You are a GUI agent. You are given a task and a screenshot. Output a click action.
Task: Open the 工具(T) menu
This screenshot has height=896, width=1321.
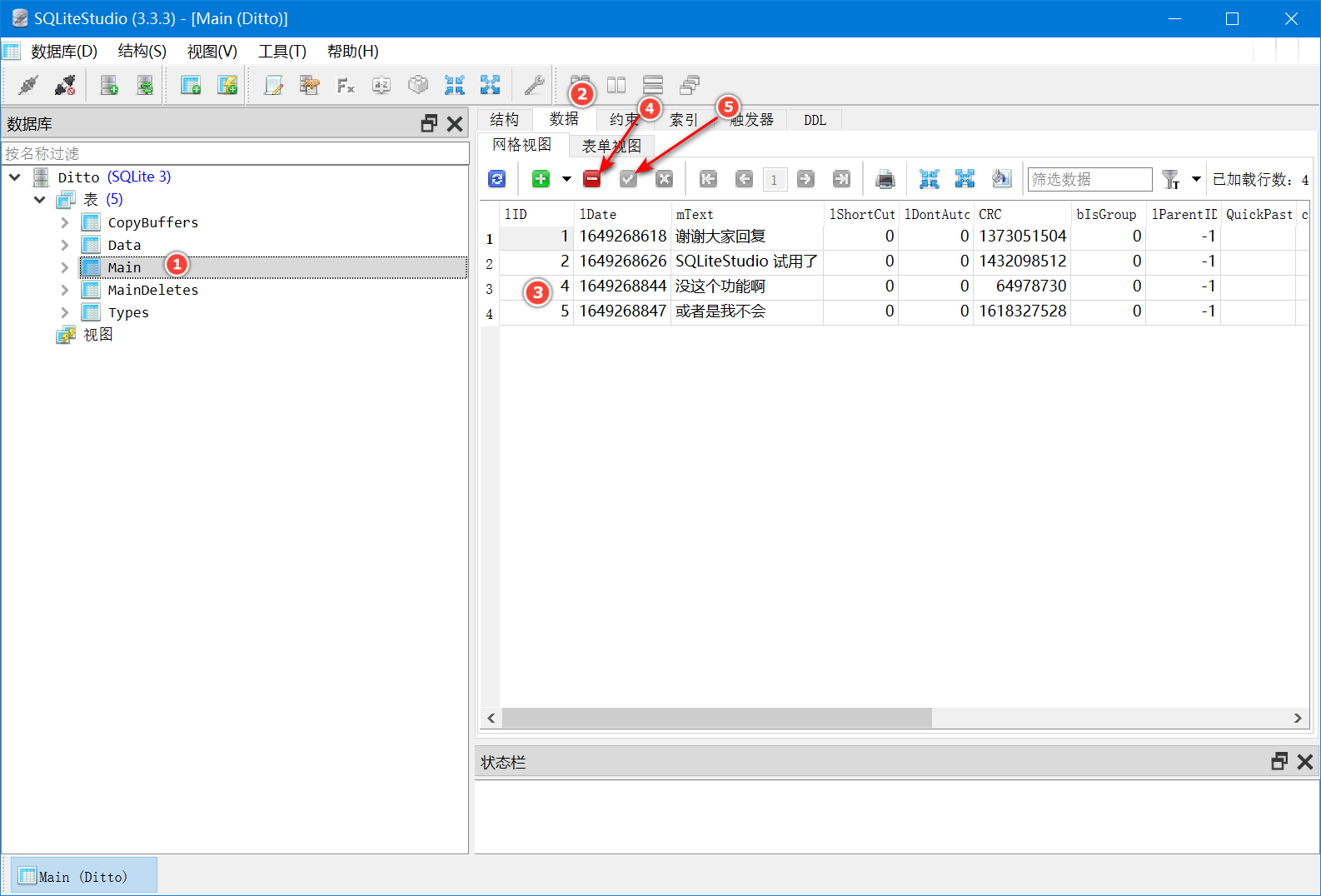[x=282, y=52]
